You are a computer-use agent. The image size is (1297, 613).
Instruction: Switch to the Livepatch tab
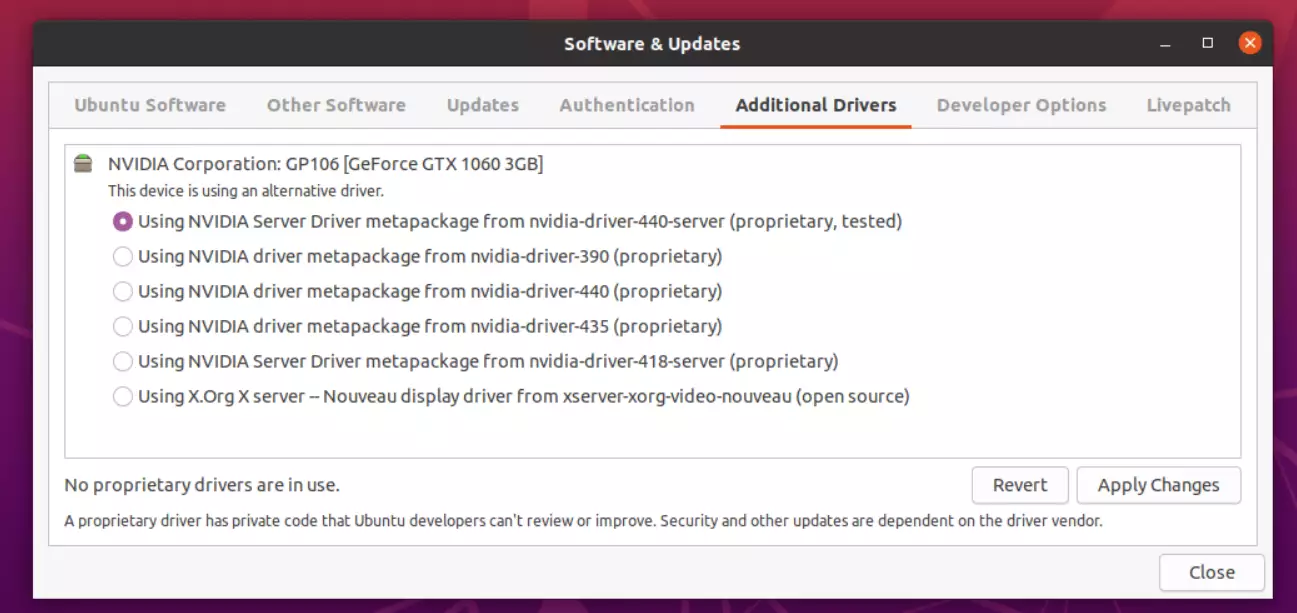pos(1188,105)
